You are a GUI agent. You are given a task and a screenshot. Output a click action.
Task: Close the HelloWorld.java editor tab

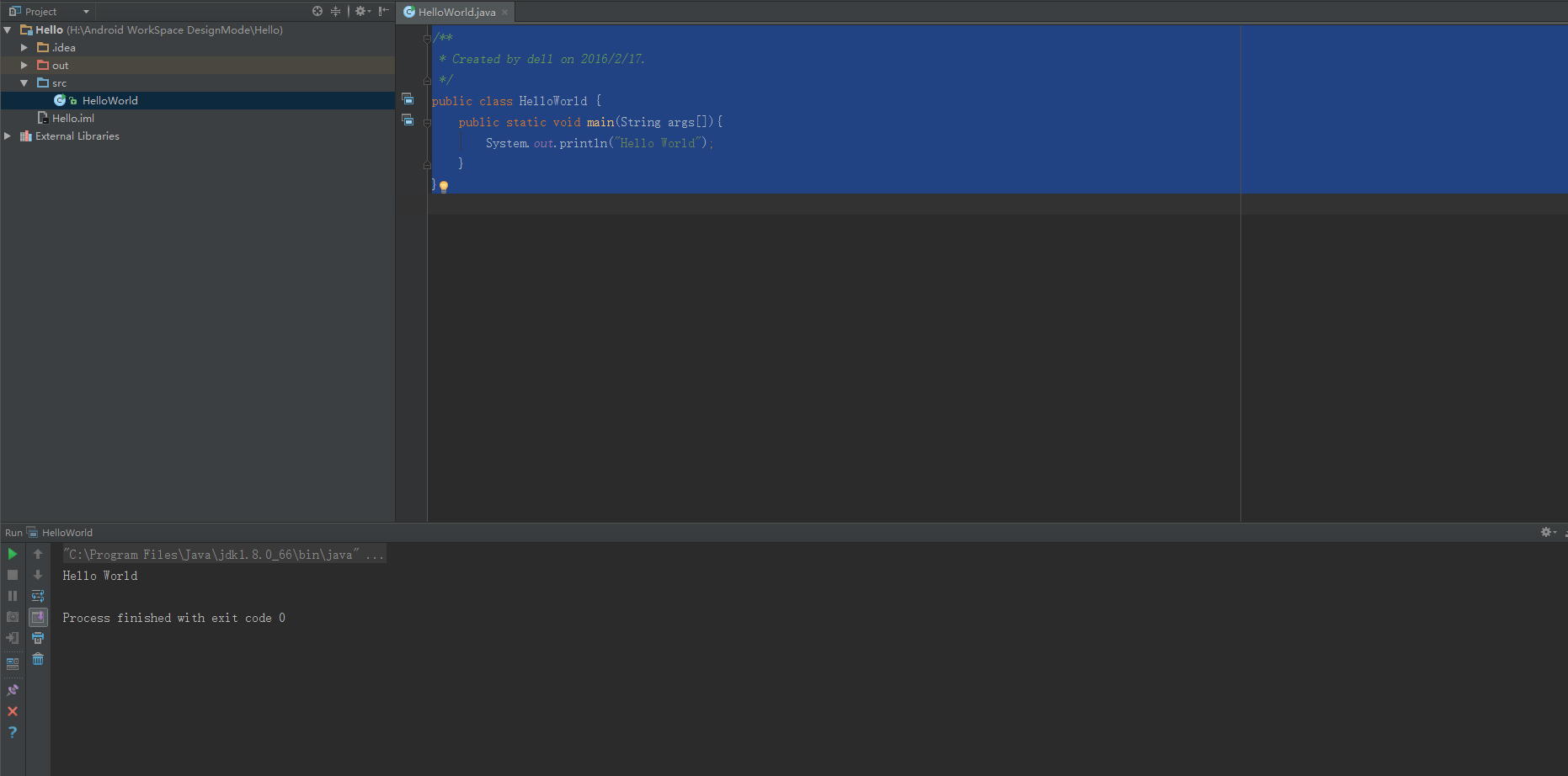(x=504, y=12)
